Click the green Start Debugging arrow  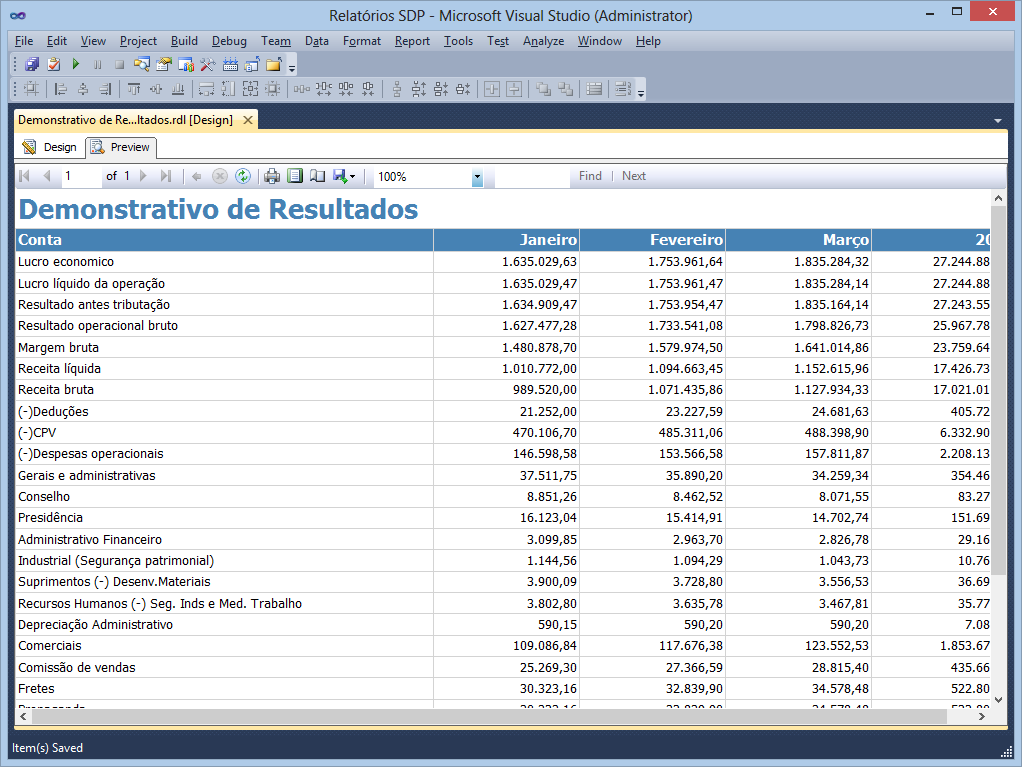pos(76,65)
